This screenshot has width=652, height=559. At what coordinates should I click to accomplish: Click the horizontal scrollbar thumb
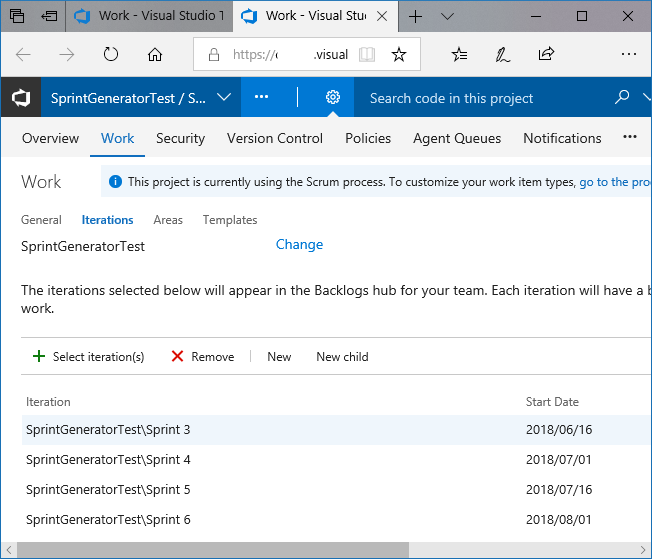(212, 550)
